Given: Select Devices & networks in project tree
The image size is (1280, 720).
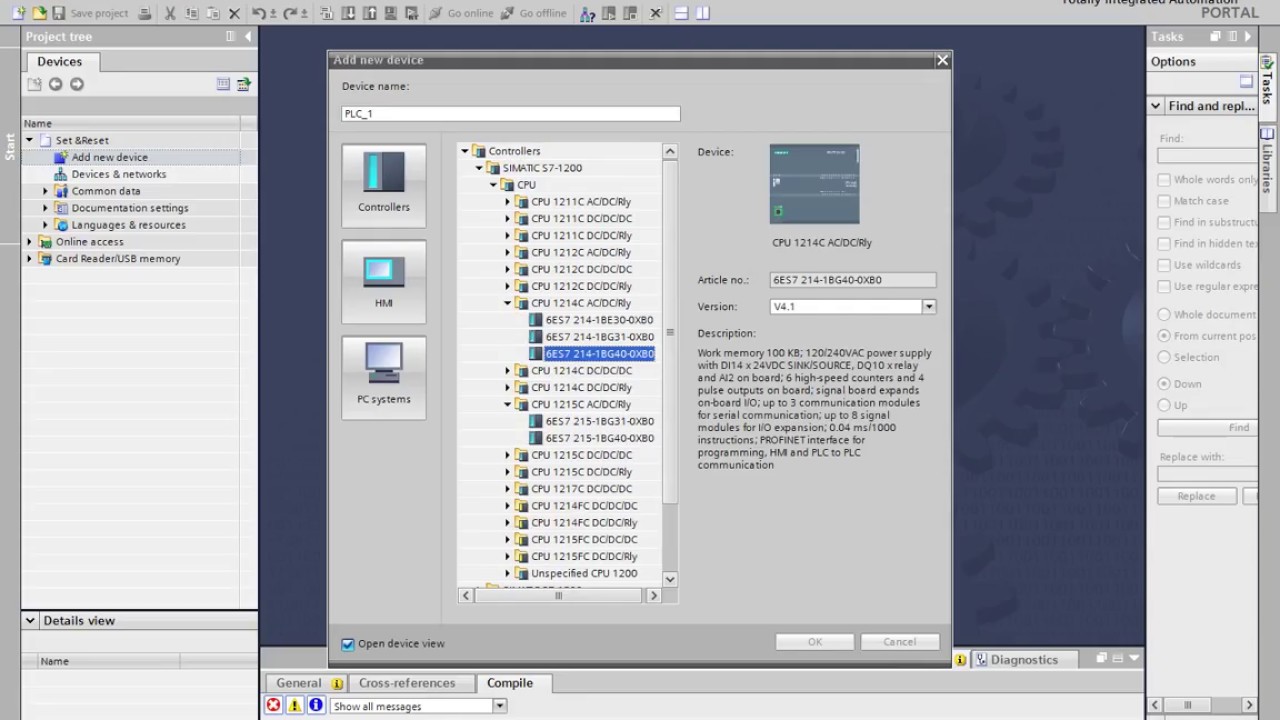Looking at the screenshot, I should coord(119,174).
